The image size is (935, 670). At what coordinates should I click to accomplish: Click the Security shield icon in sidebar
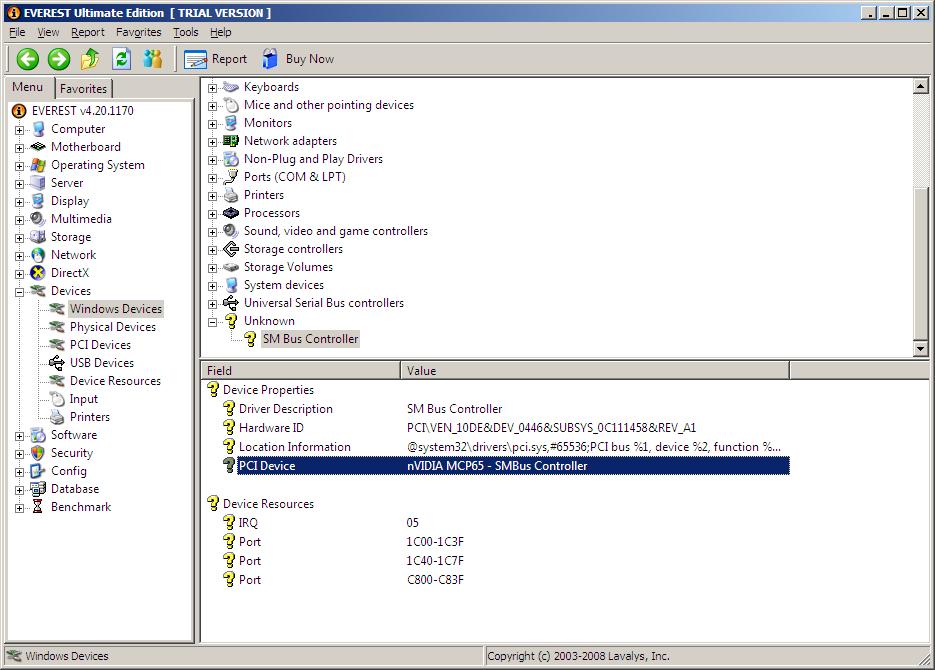coord(38,453)
